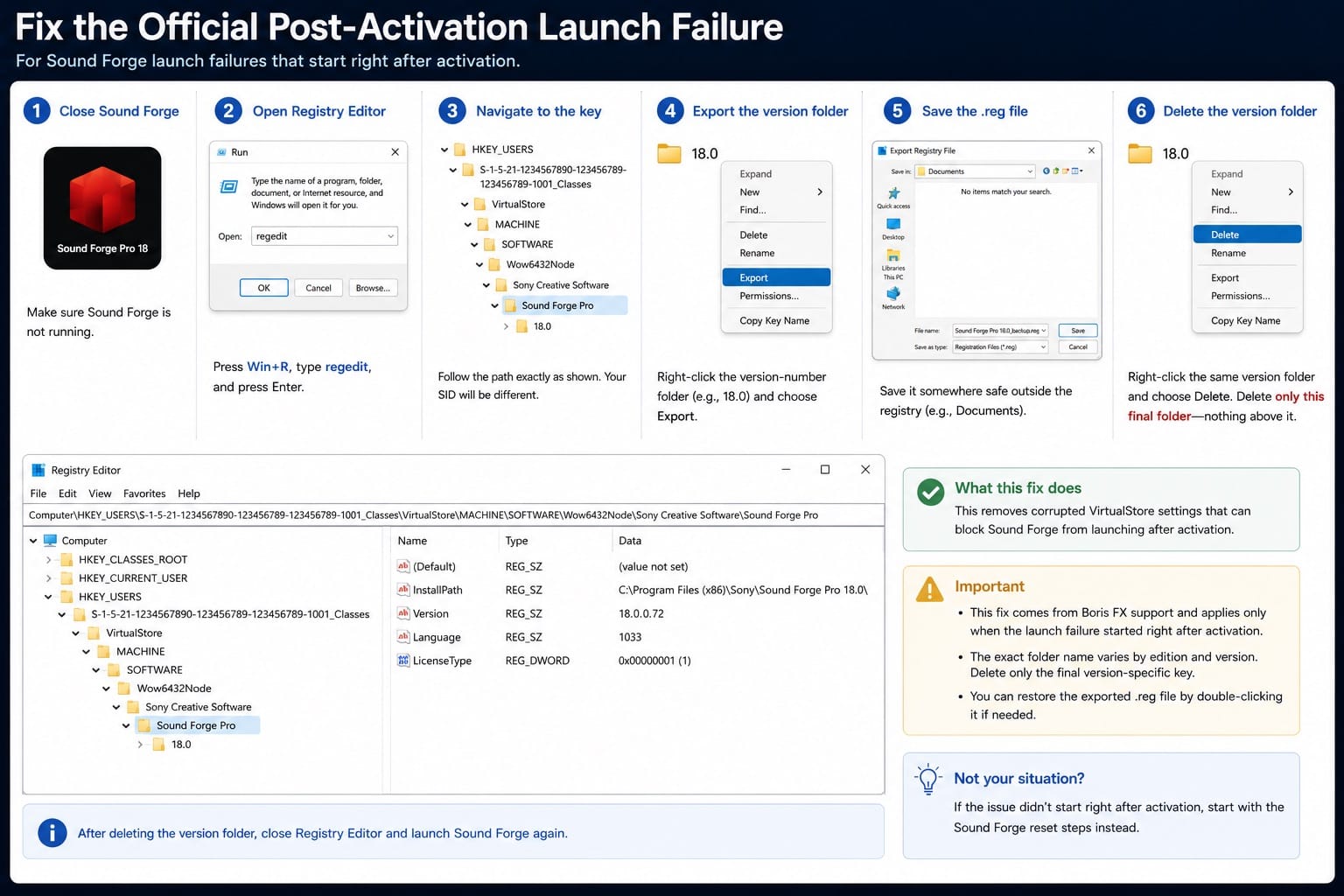Choose Export in the step 4 context menu
The image size is (1344, 896).
[x=776, y=277]
